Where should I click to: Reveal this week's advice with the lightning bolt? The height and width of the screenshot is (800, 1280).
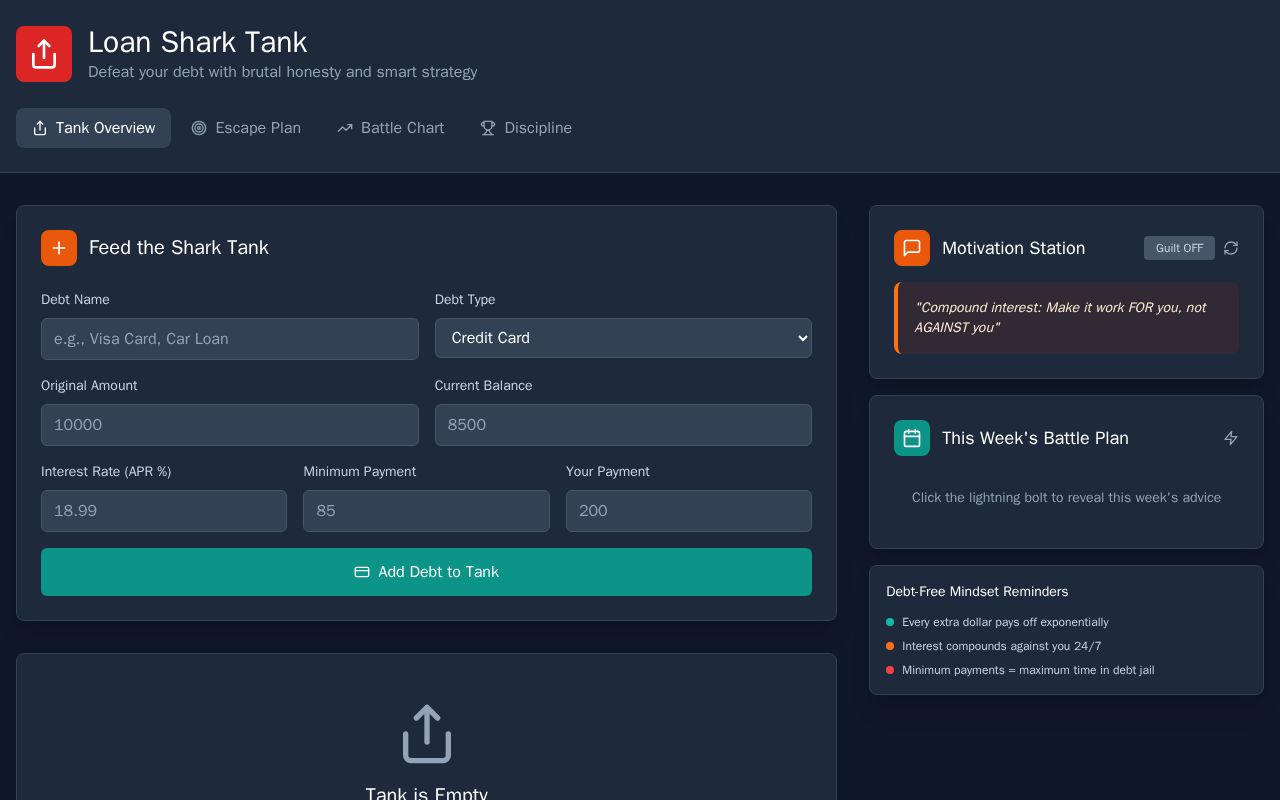coord(1231,438)
